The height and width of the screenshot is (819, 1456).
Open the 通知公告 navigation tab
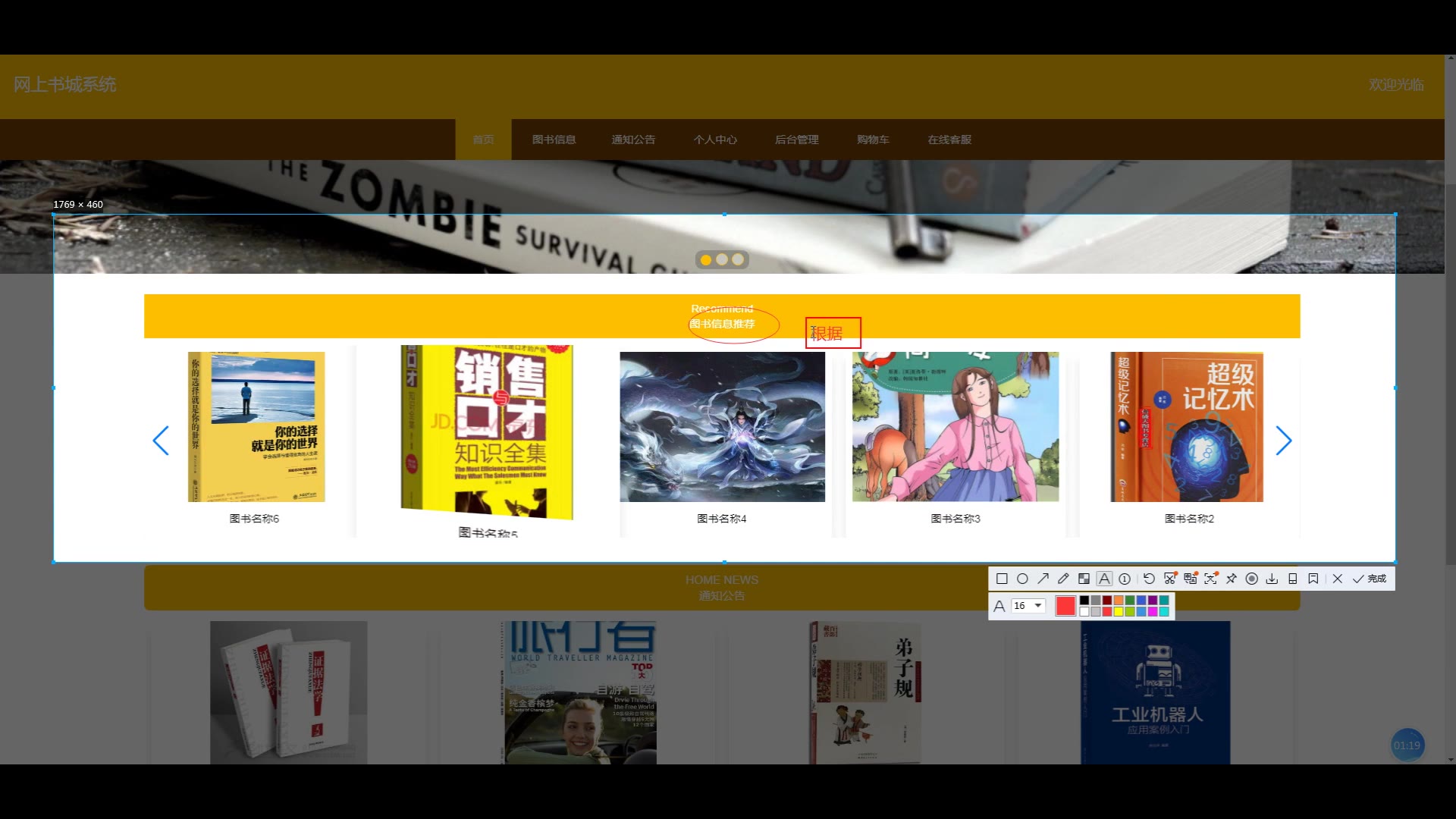[634, 140]
